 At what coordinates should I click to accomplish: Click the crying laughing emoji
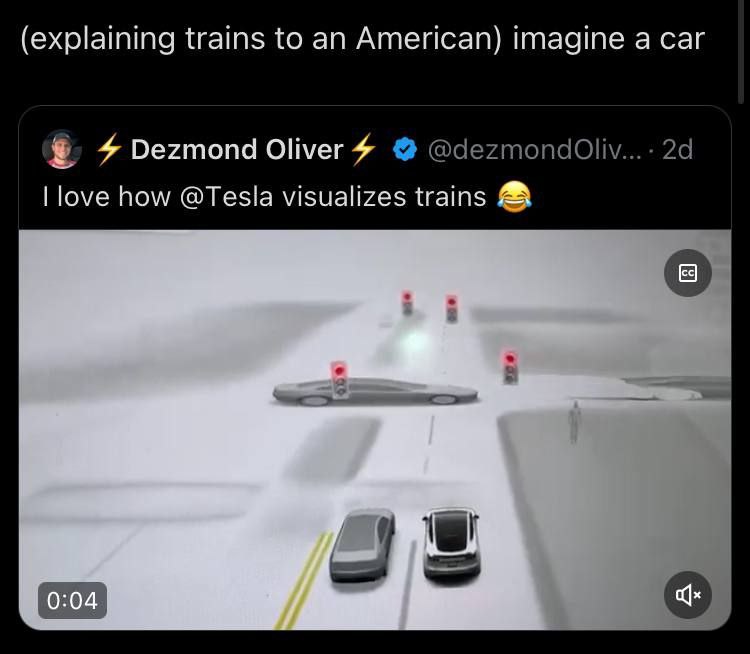[x=515, y=196]
